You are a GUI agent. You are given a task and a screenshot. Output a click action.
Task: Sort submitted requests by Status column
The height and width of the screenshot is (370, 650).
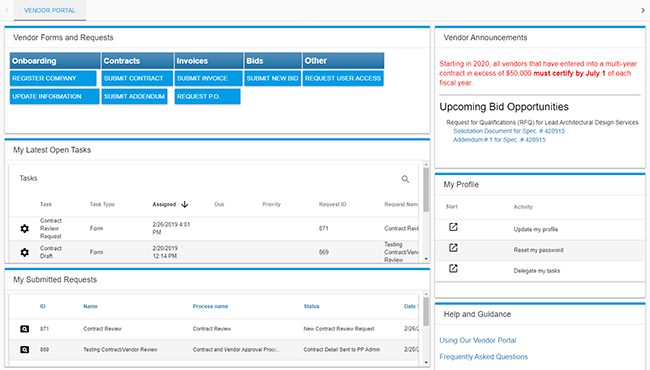coord(311,306)
